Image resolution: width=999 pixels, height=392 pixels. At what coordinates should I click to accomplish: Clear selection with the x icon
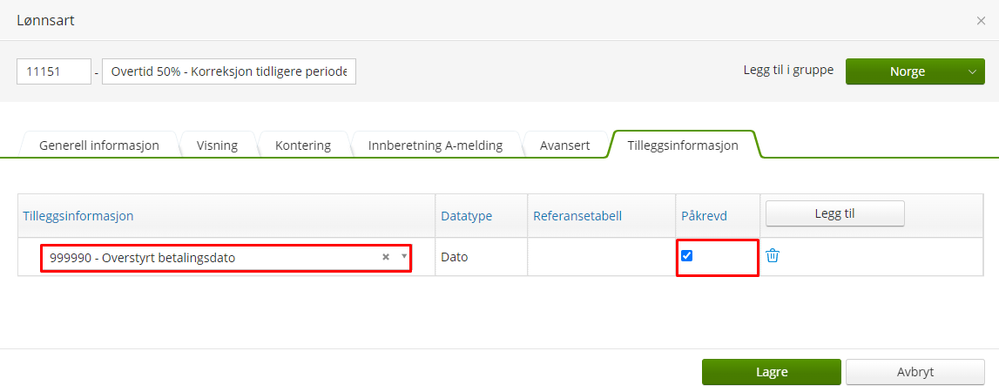385,257
